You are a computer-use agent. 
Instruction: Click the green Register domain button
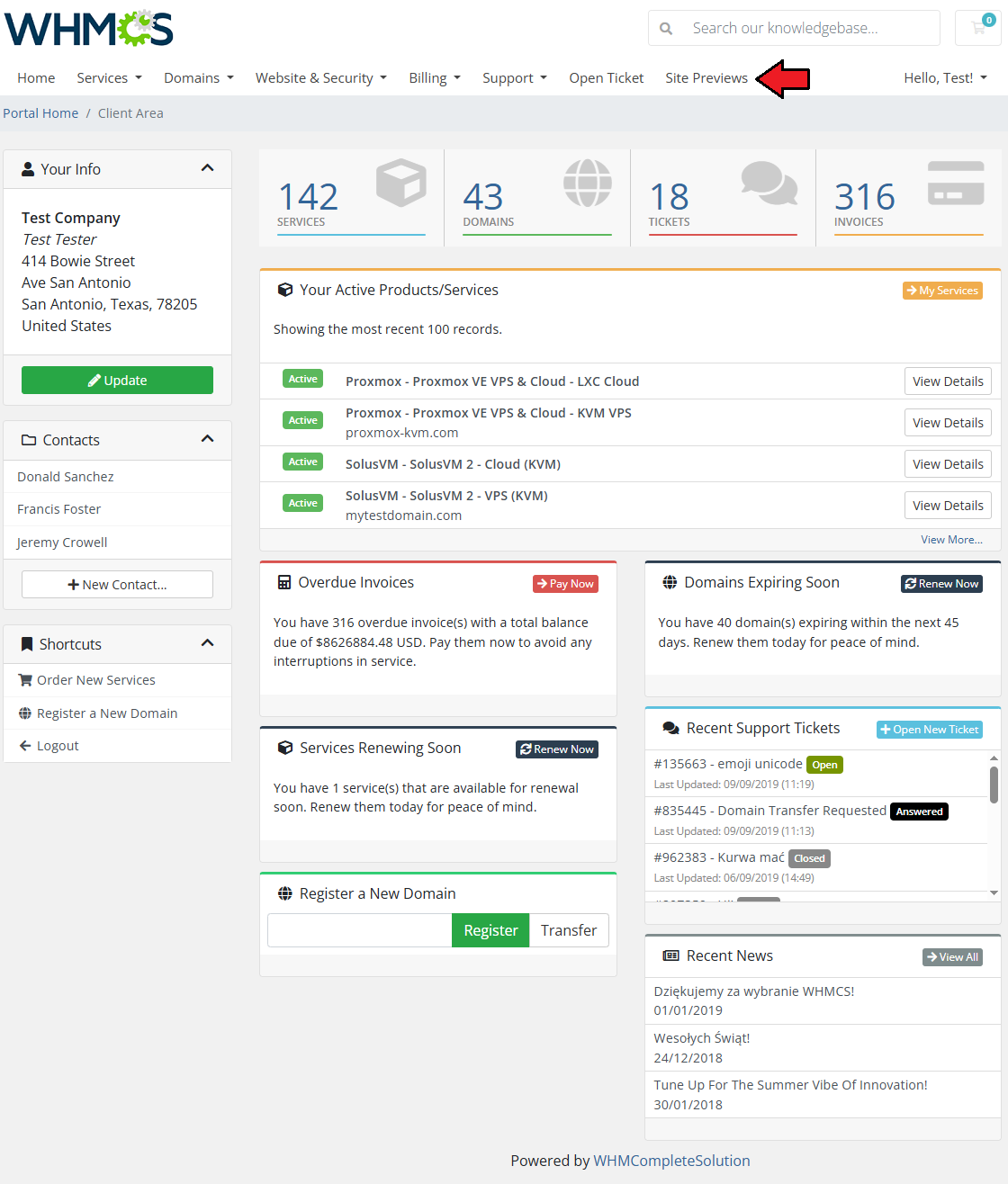point(490,930)
